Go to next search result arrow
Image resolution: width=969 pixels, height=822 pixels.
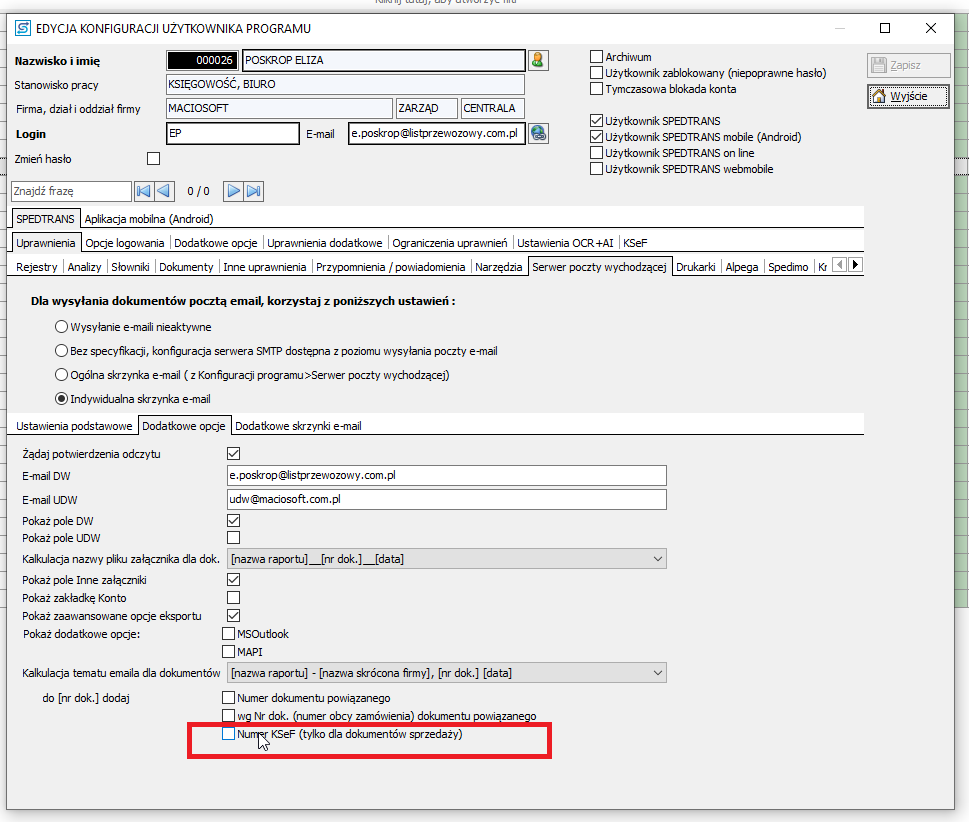233,191
